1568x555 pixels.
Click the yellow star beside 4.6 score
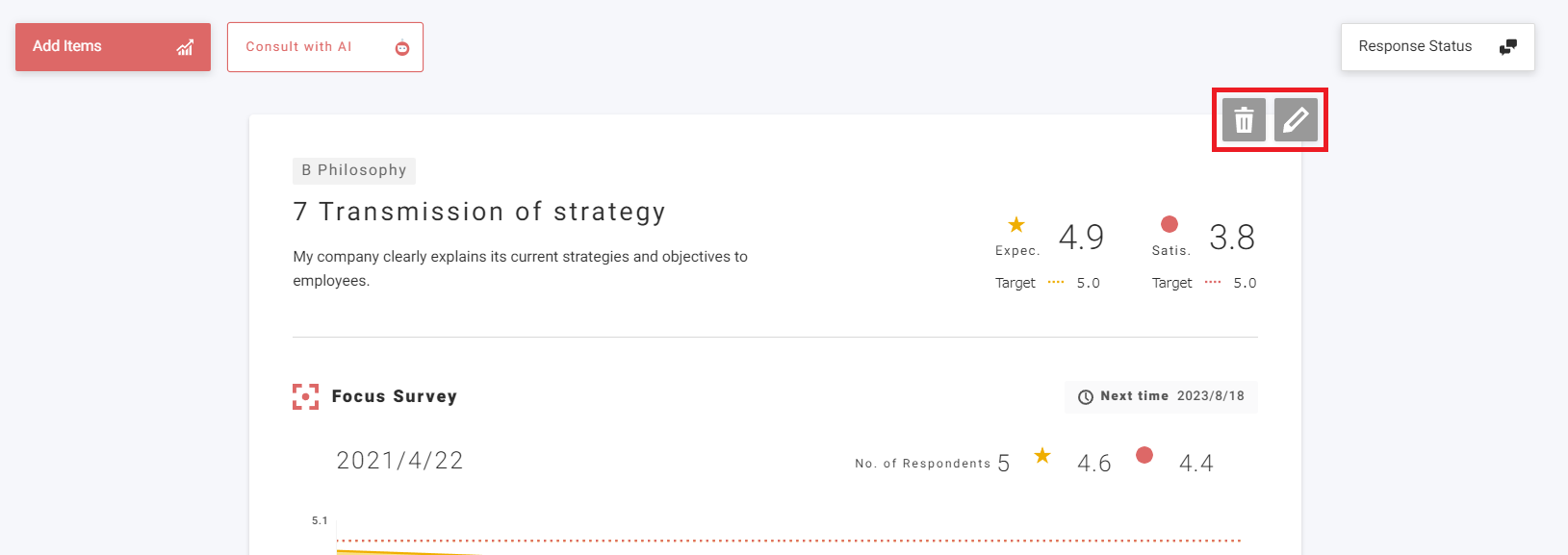point(1042,456)
